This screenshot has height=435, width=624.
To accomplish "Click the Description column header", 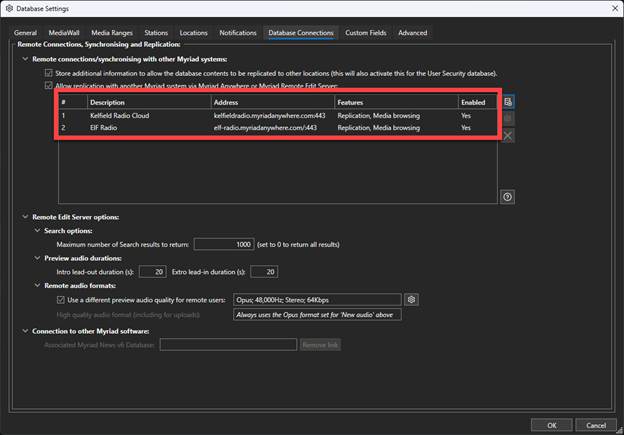I will [x=149, y=102].
